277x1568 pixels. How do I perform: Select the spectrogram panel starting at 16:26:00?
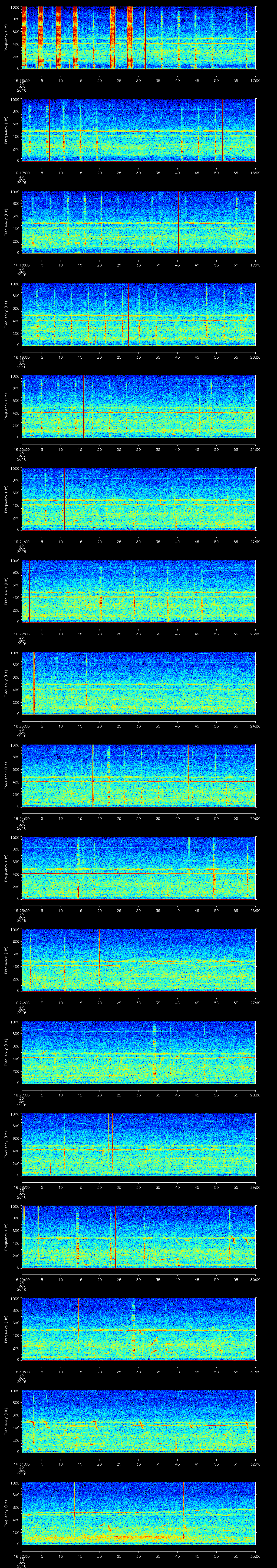coord(139,960)
